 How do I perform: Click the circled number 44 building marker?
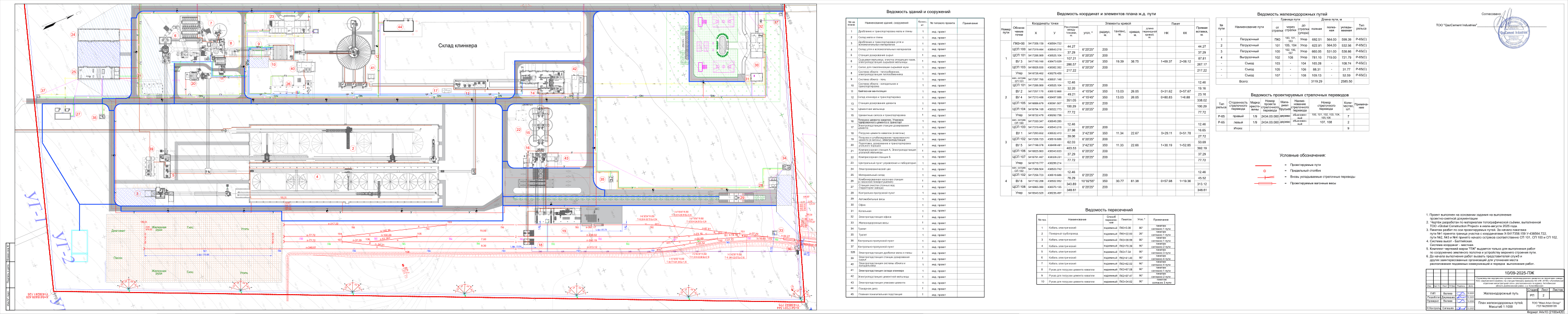pos(400,27)
